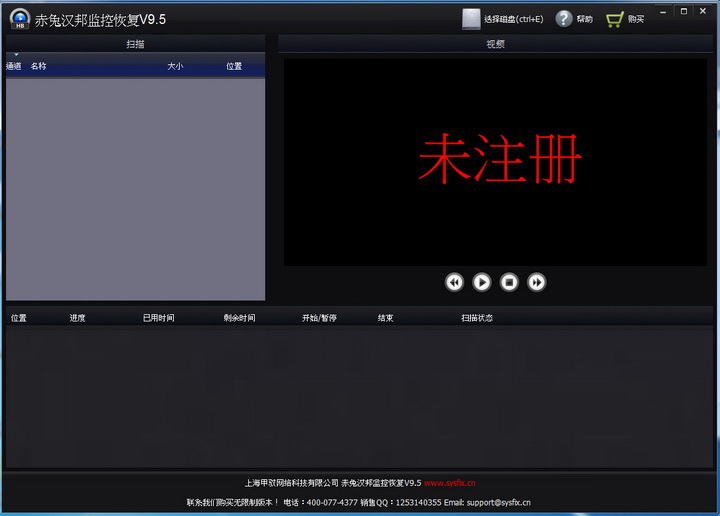Start video with the play button
Viewport: 720px width, 516px height.
click(482, 282)
